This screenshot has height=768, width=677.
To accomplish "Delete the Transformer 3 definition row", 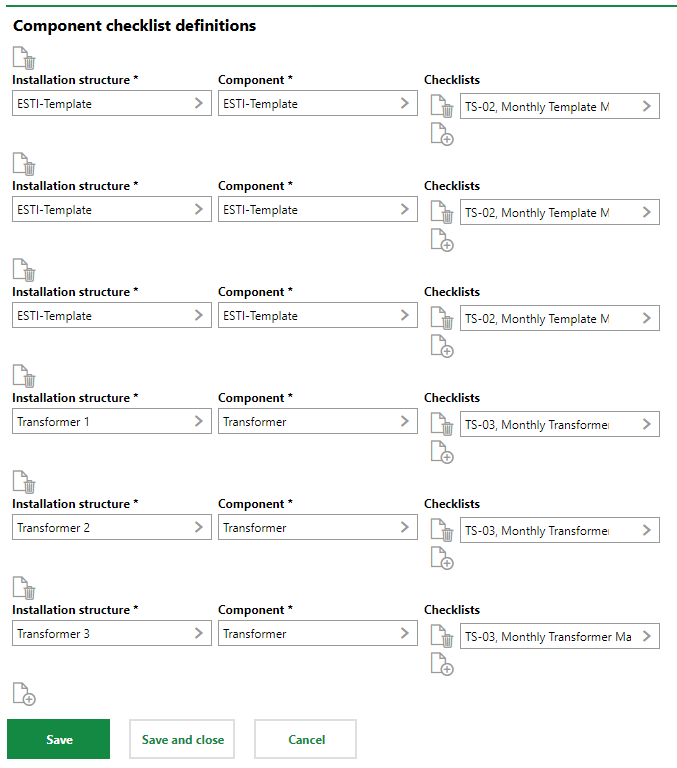I will tap(24, 588).
